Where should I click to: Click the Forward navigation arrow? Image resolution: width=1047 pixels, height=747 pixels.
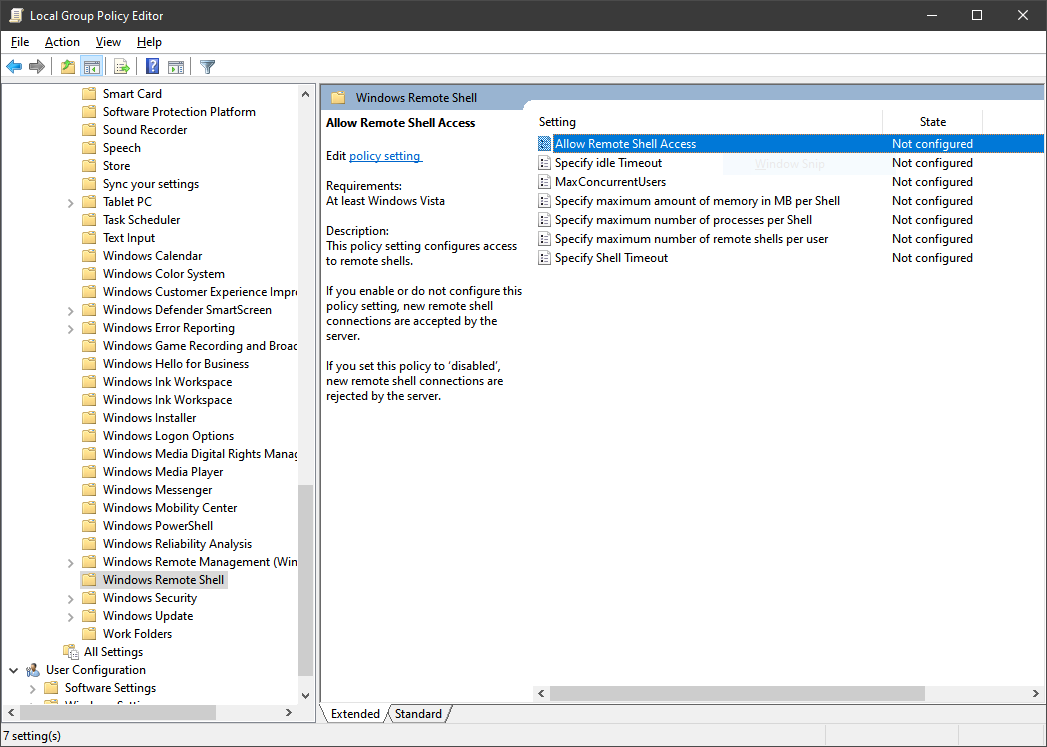point(37,66)
